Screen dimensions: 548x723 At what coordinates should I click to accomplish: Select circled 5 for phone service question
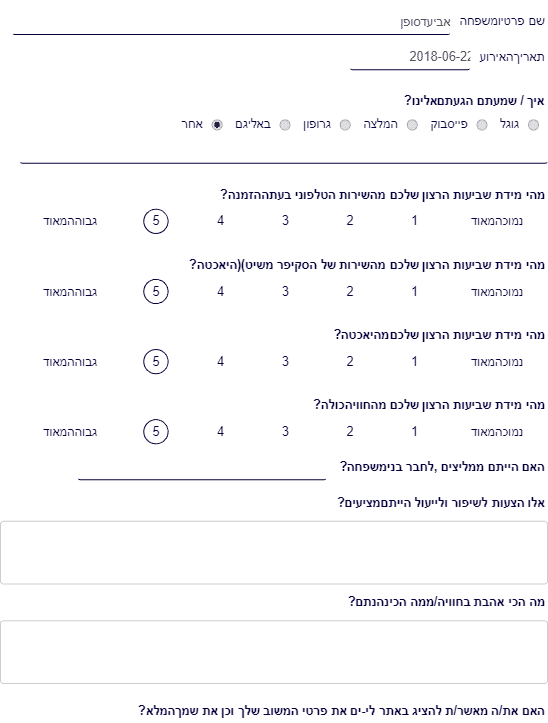click(156, 221)
